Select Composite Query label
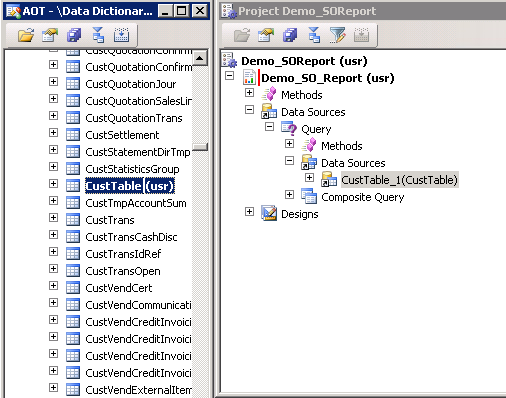506x398 pixels. point(363,197)
